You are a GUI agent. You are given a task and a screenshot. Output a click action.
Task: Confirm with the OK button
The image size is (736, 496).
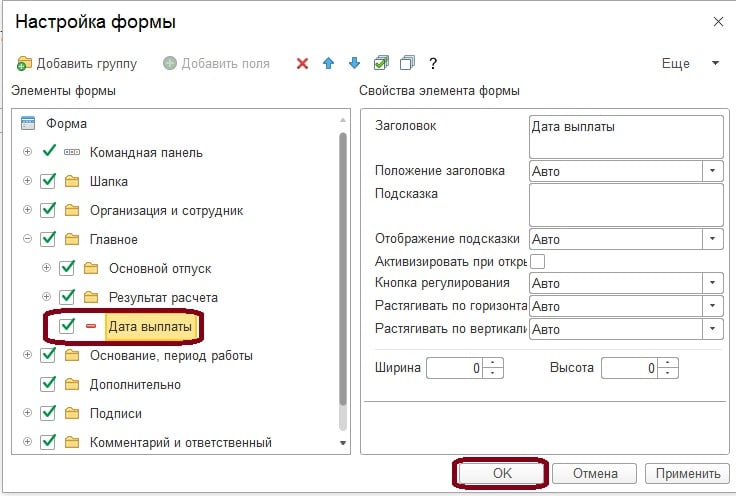502,473
